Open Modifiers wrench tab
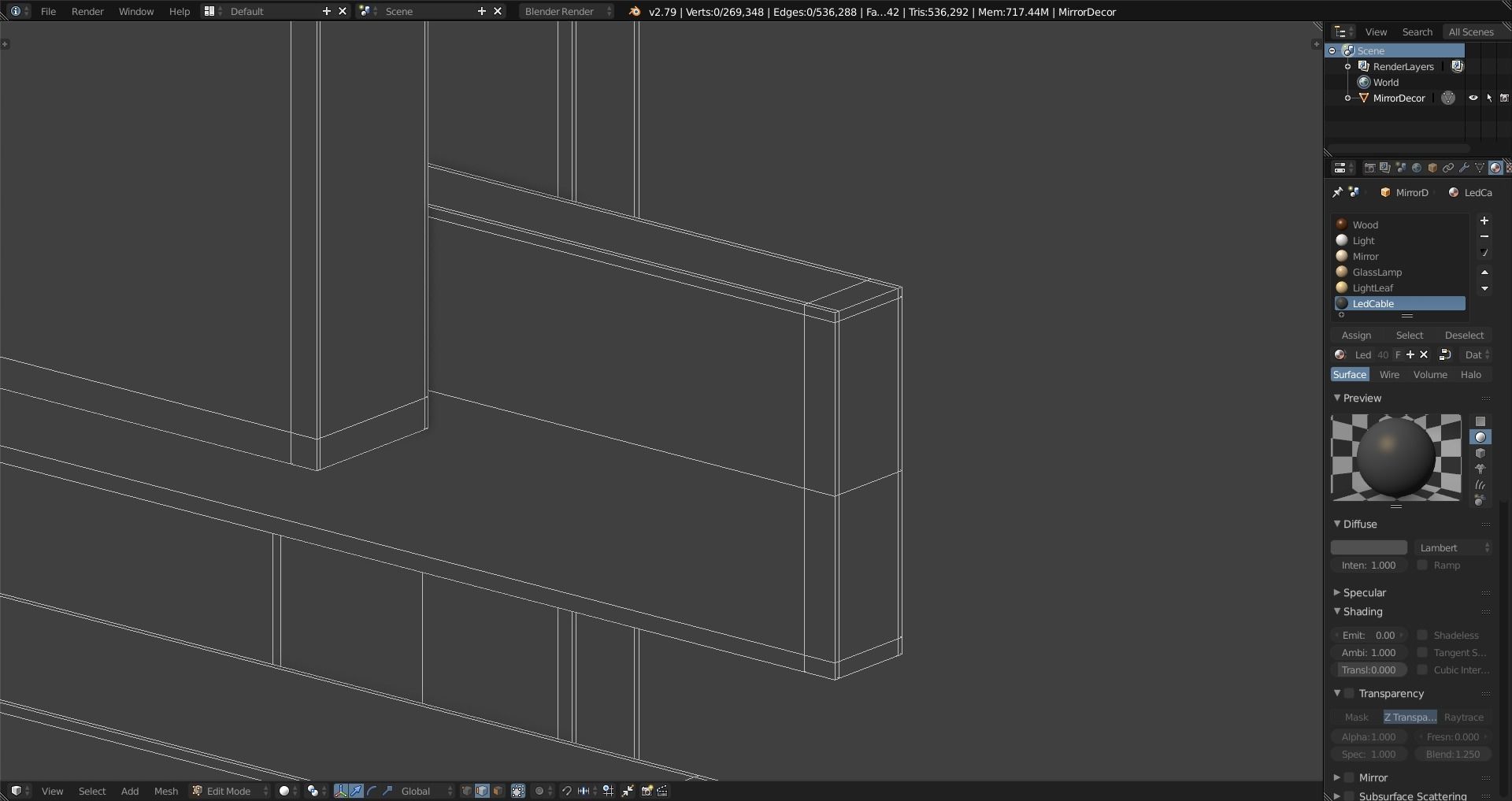 (x=1464, y=168)
